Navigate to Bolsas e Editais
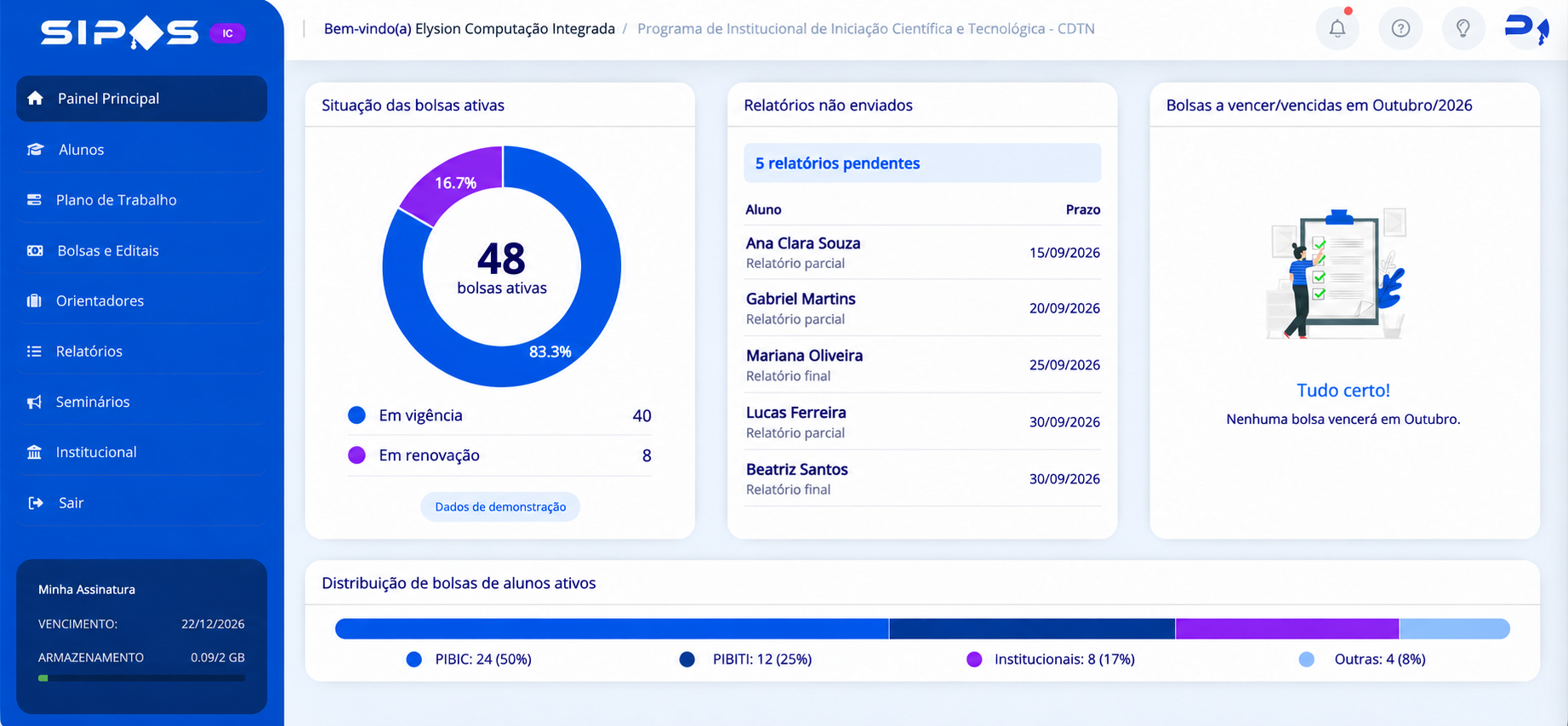 coord(141,251)
